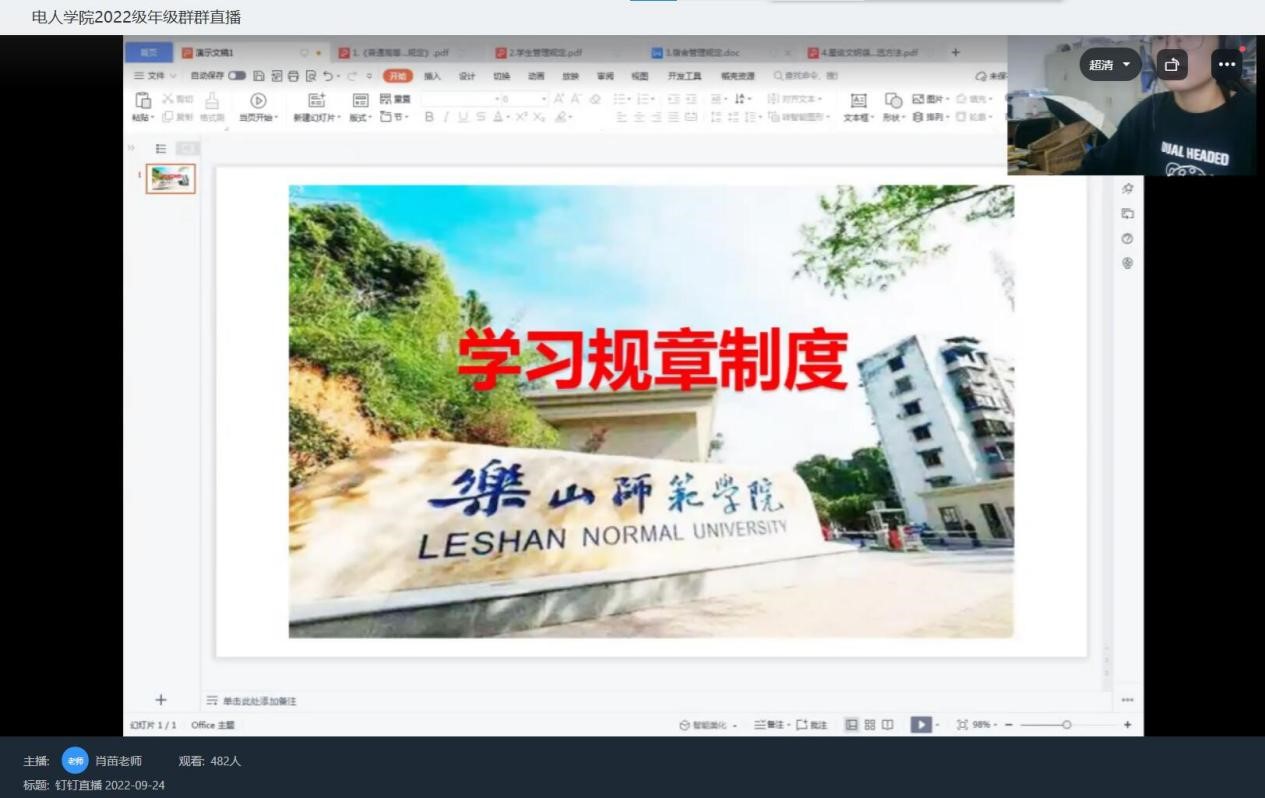The height and width of the screenshot is (798, 1265).
Task: Click Comments (批注) button in status bar
Action: point(812,725)
